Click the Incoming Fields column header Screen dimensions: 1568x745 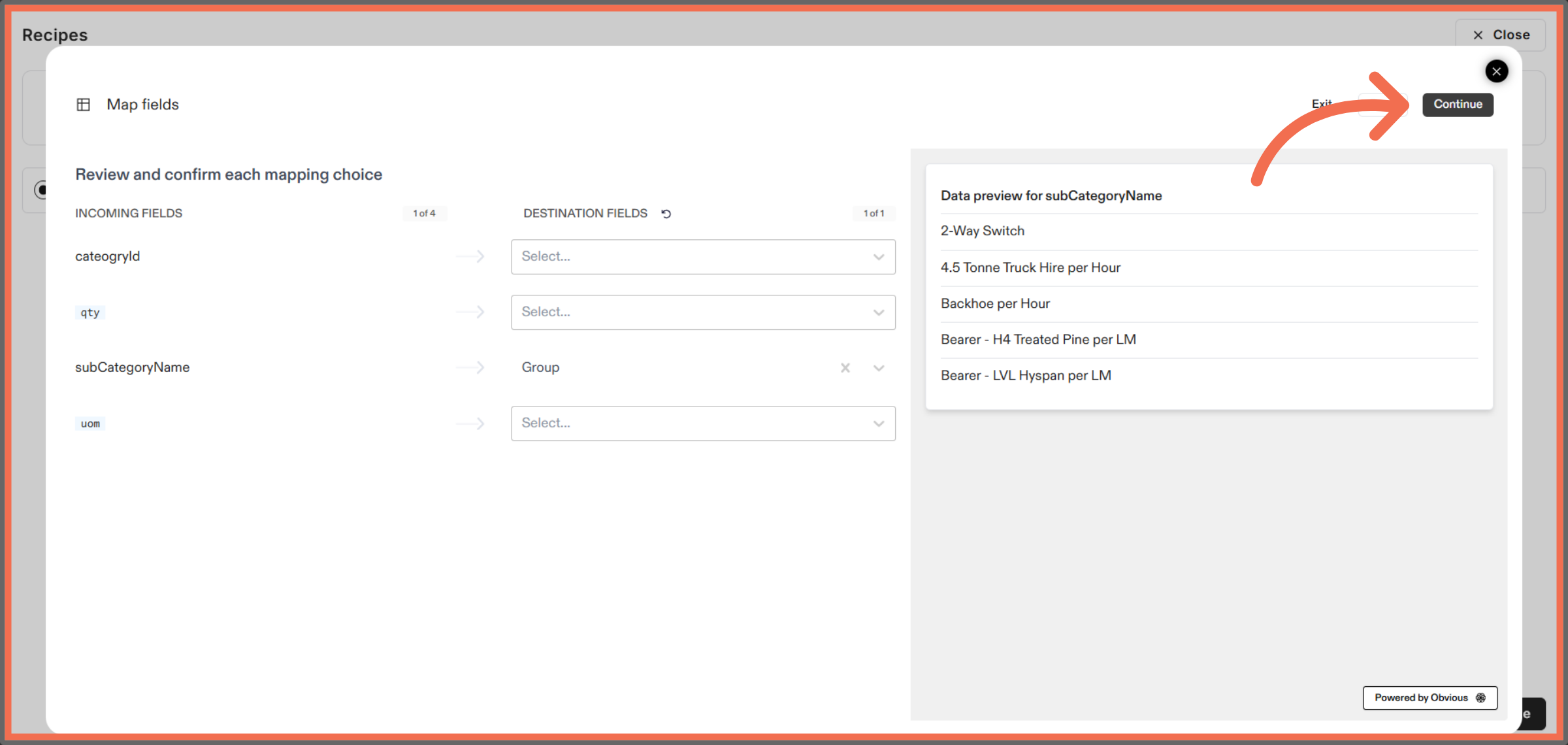[129, 213]
